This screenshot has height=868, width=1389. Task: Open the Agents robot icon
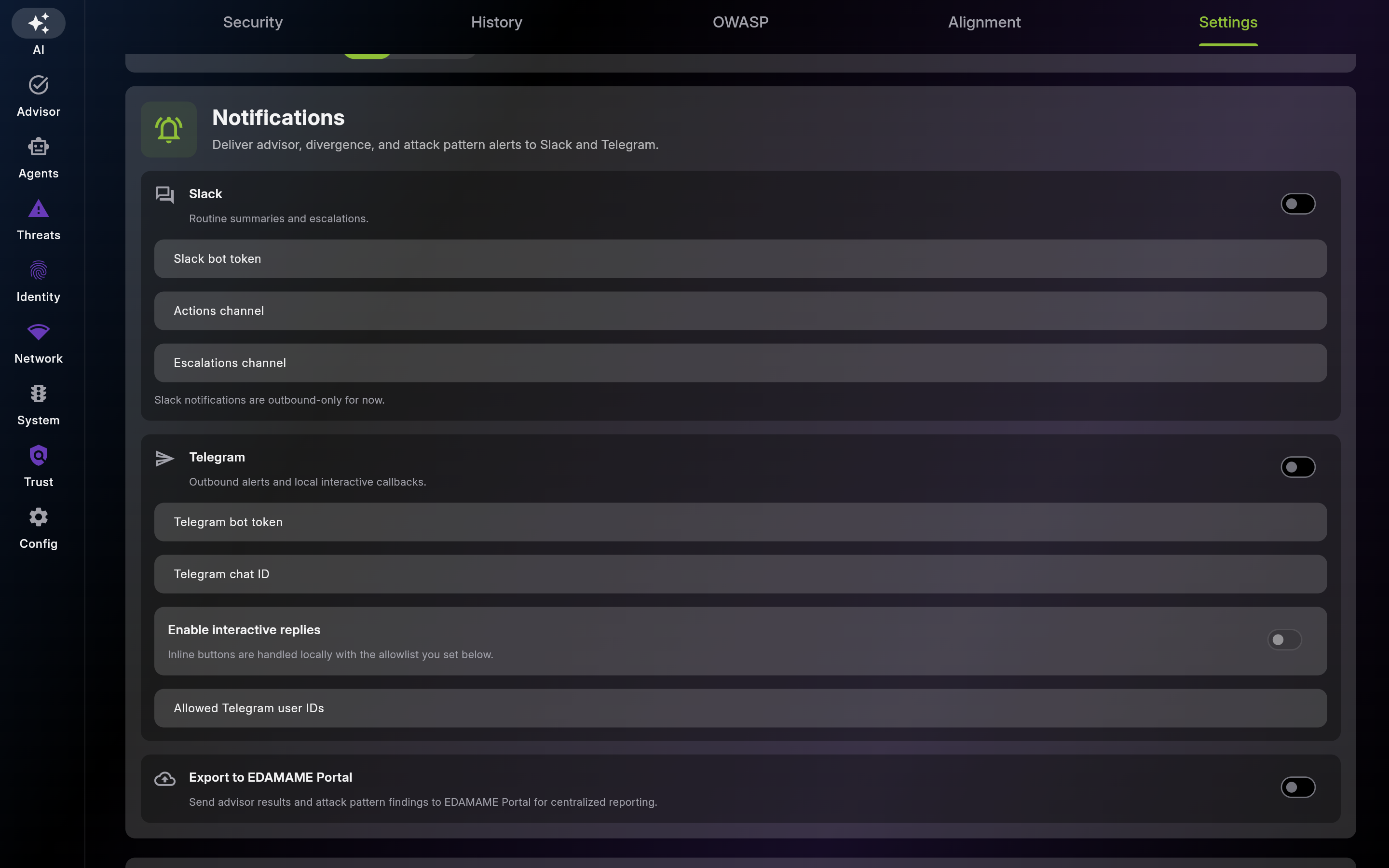point(39,147)
